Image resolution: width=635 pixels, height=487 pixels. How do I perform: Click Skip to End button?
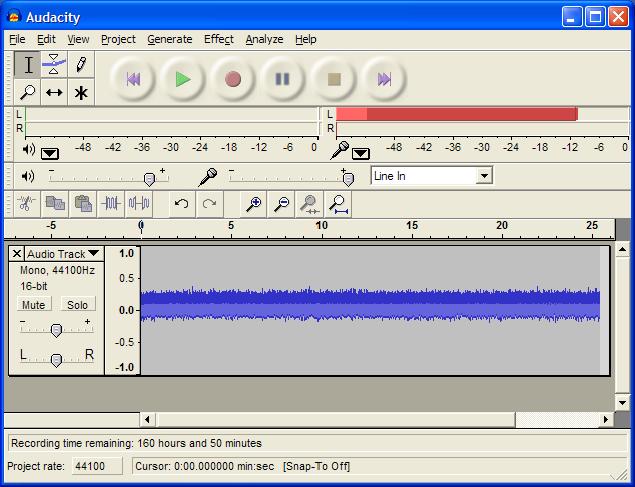coord(384,79)
